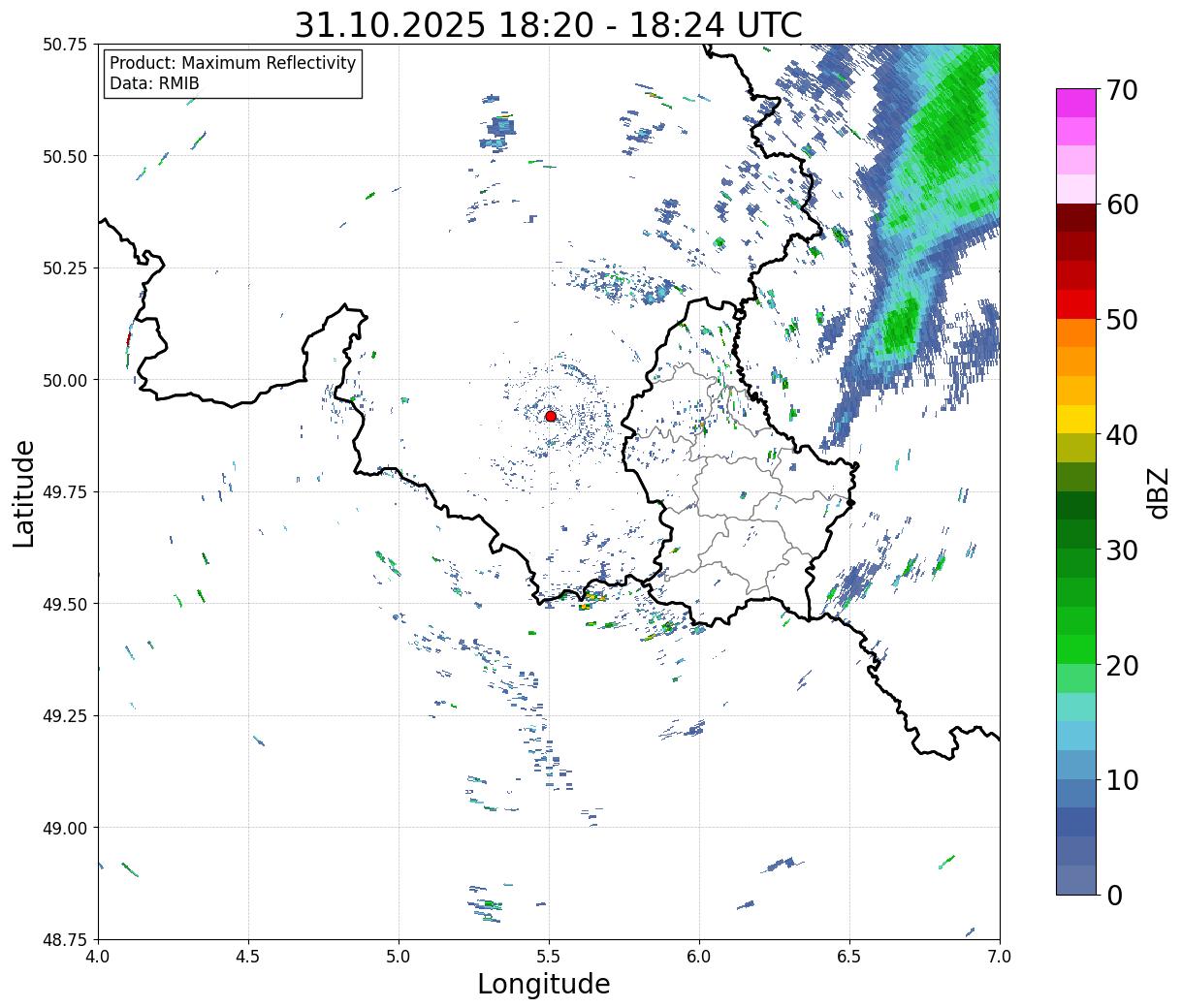The height and width of the screenshot is (1008, 1182).
Task: Click the yellow swatch above 40 dBZ
Action: click(1076, 419)
